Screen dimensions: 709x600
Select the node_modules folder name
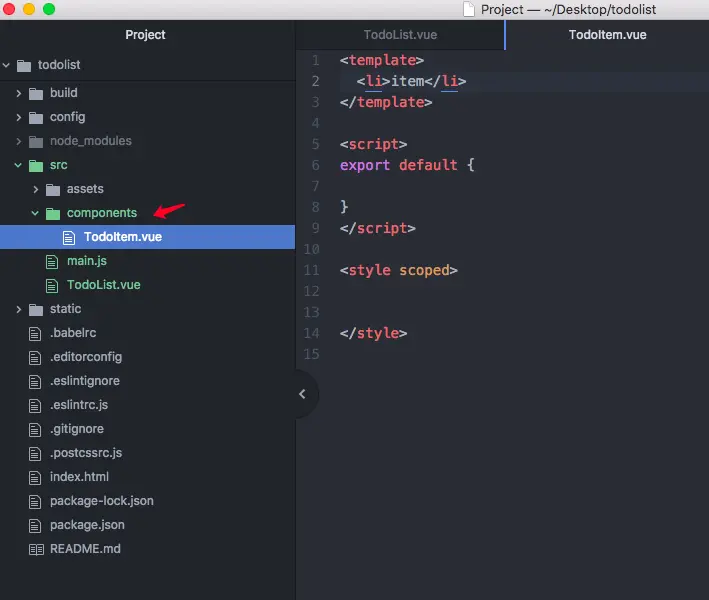pos(90,141)
